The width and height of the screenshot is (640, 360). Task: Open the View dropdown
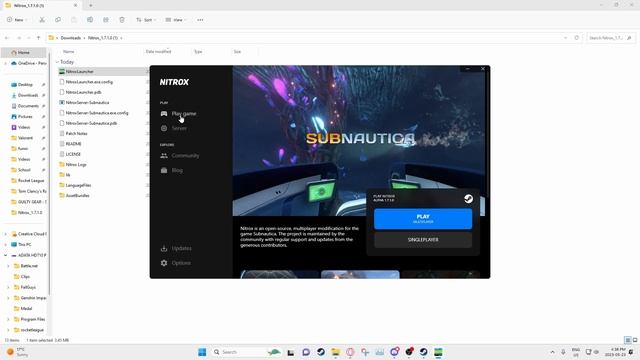point(176,20)
